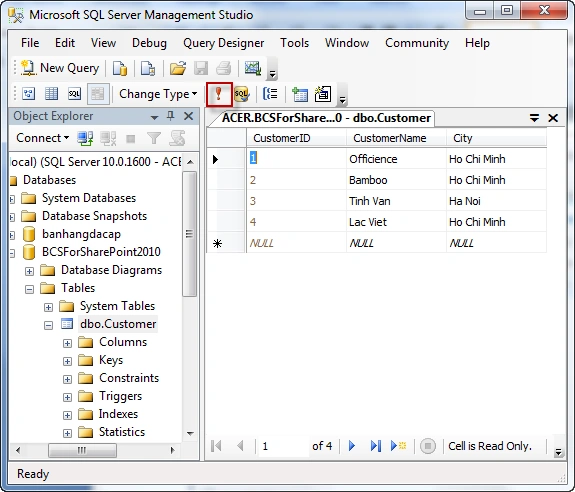Show the Criteria pane
This screenshot has width=575, height=492.
click(x=51, y=94)
